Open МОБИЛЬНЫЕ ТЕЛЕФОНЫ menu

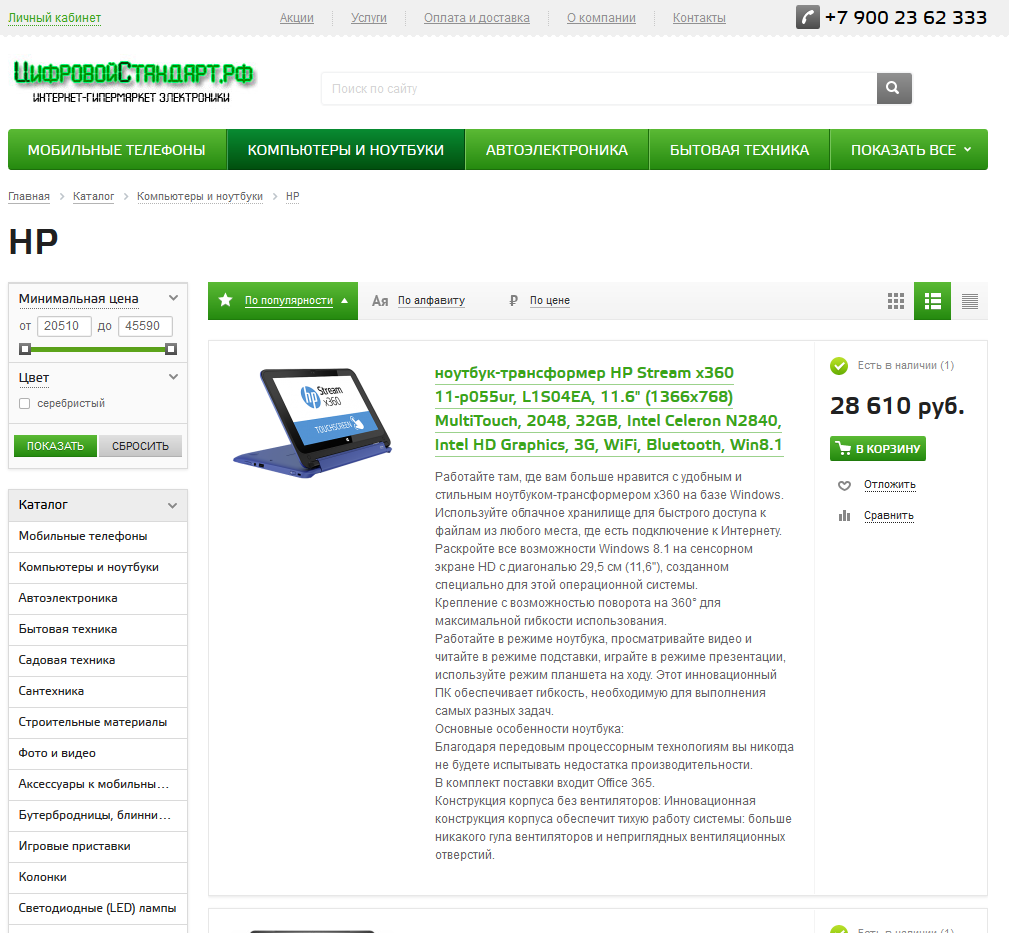(x=116, y=149)
